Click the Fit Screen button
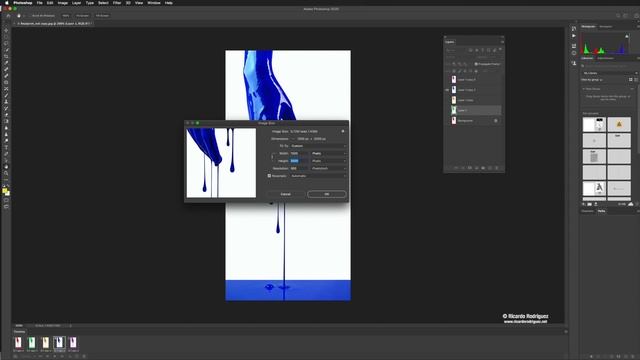Image resolution: width=640 pixels, height=360 pixels. [82, 16]
